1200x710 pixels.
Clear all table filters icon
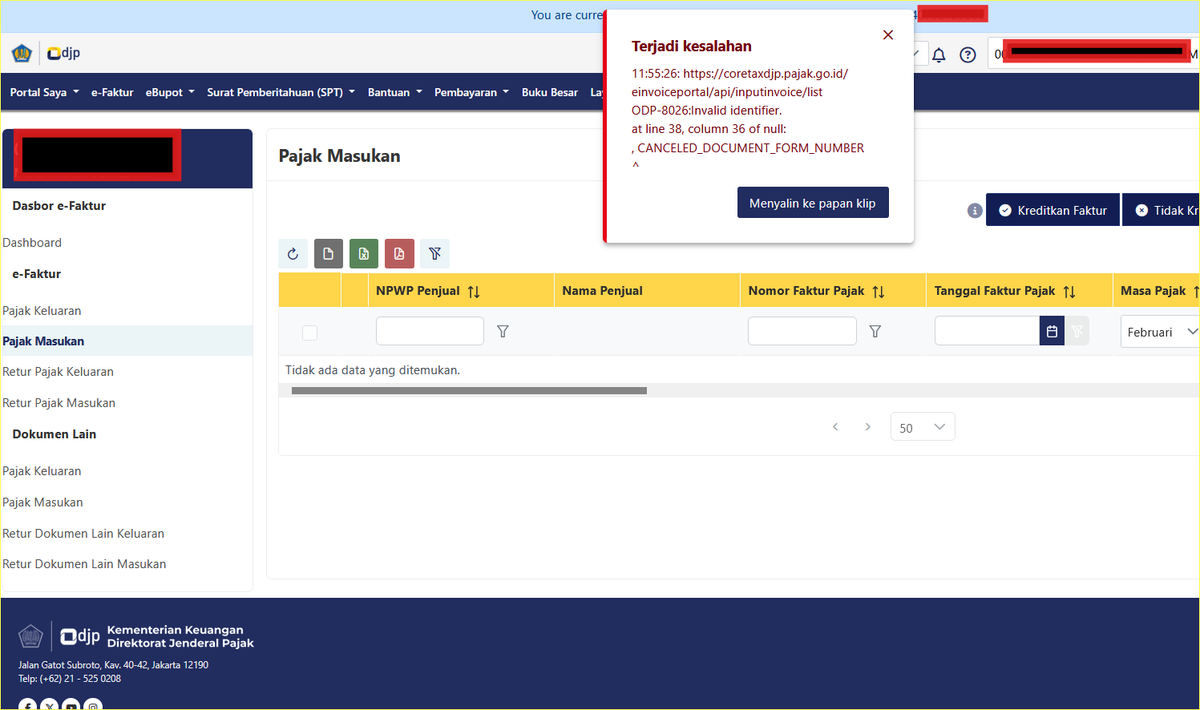click(435, 254)
